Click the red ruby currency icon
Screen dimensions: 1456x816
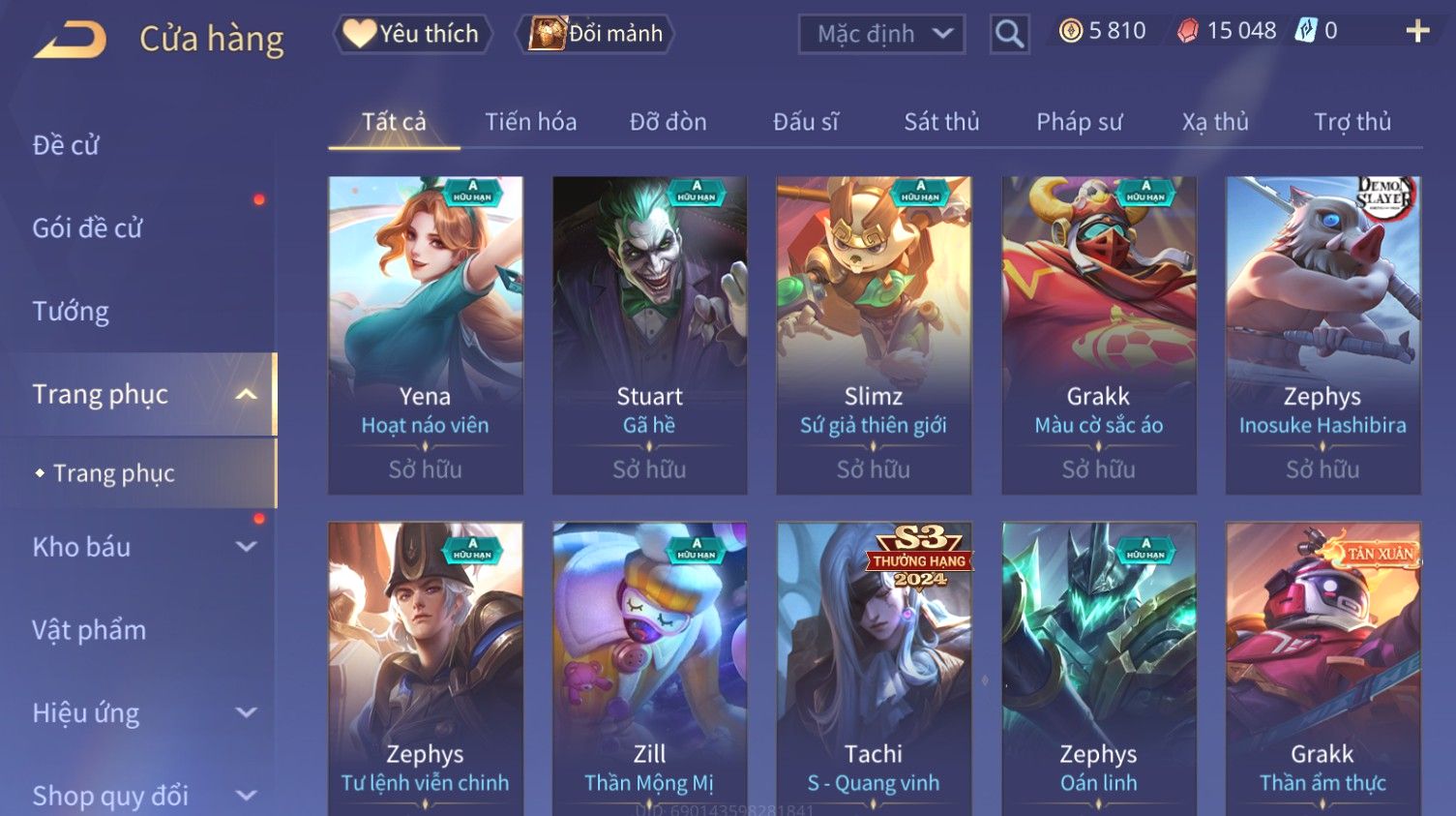tap(1187, 31)
